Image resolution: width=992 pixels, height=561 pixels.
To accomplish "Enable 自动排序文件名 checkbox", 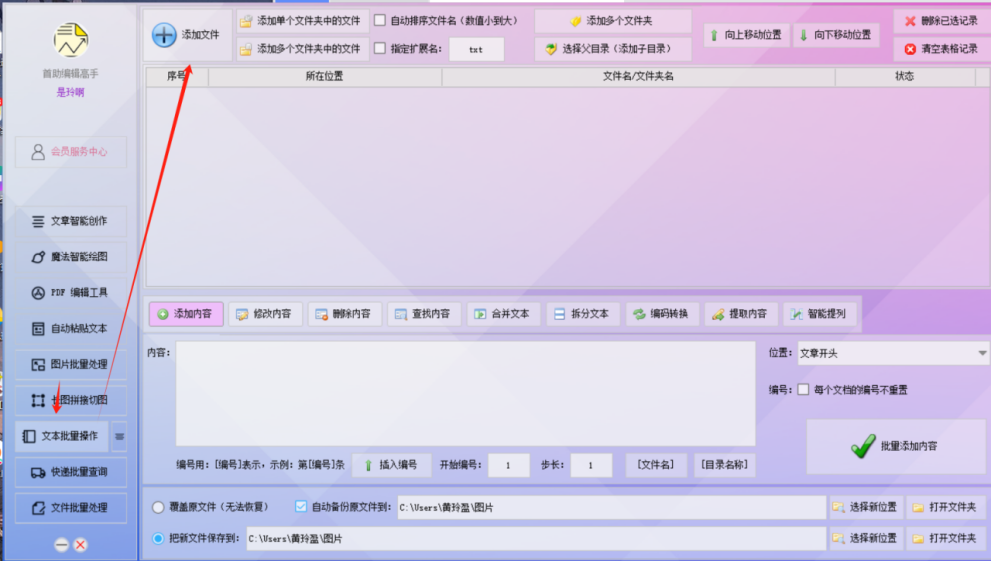I will pos(380,20).
